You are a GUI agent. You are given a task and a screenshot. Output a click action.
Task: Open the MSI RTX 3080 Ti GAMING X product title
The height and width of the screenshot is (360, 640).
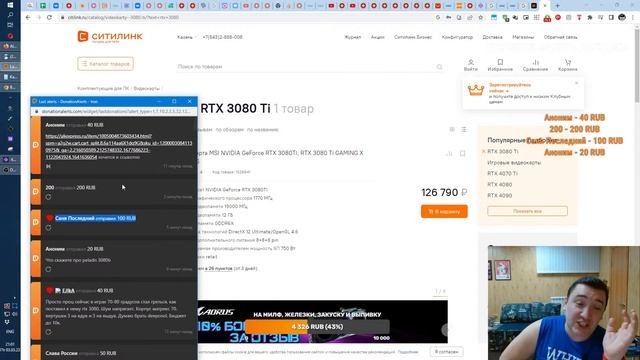click(x=281, y=153)
